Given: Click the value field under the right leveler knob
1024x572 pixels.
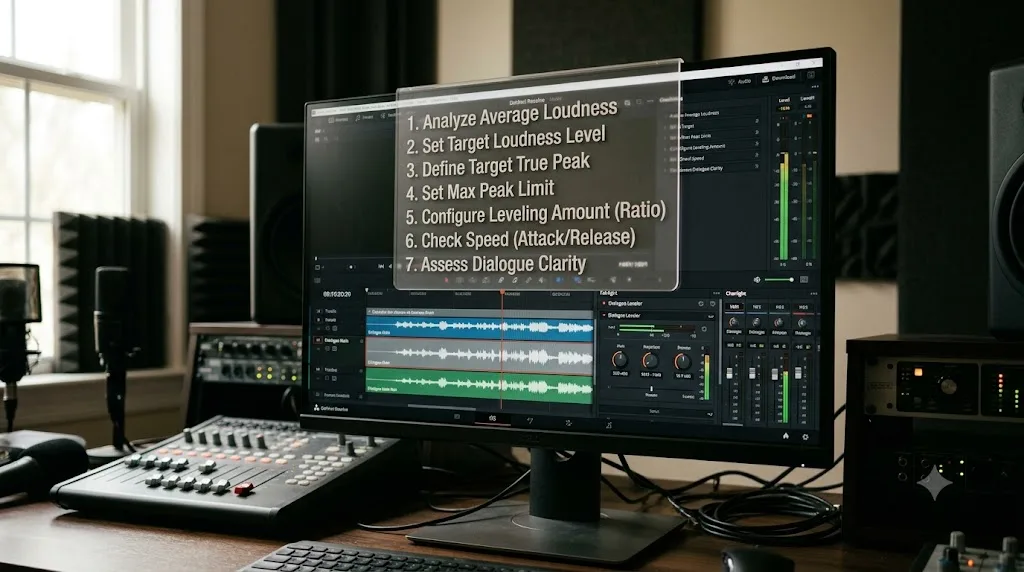Looking at the screenshot, I should (683, 376).
